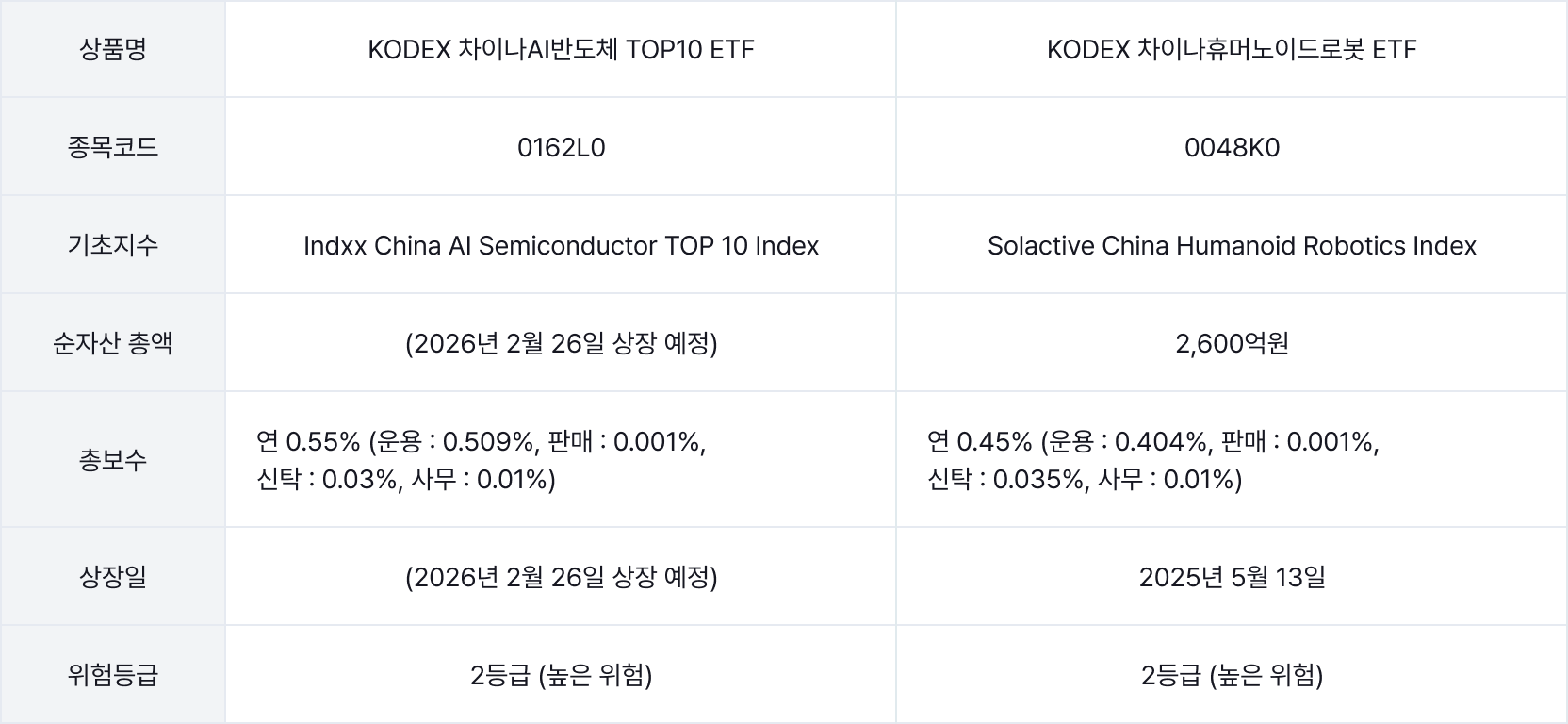
Task: Click the 상품명 row header cell
Action: click(x=112, y=49)
